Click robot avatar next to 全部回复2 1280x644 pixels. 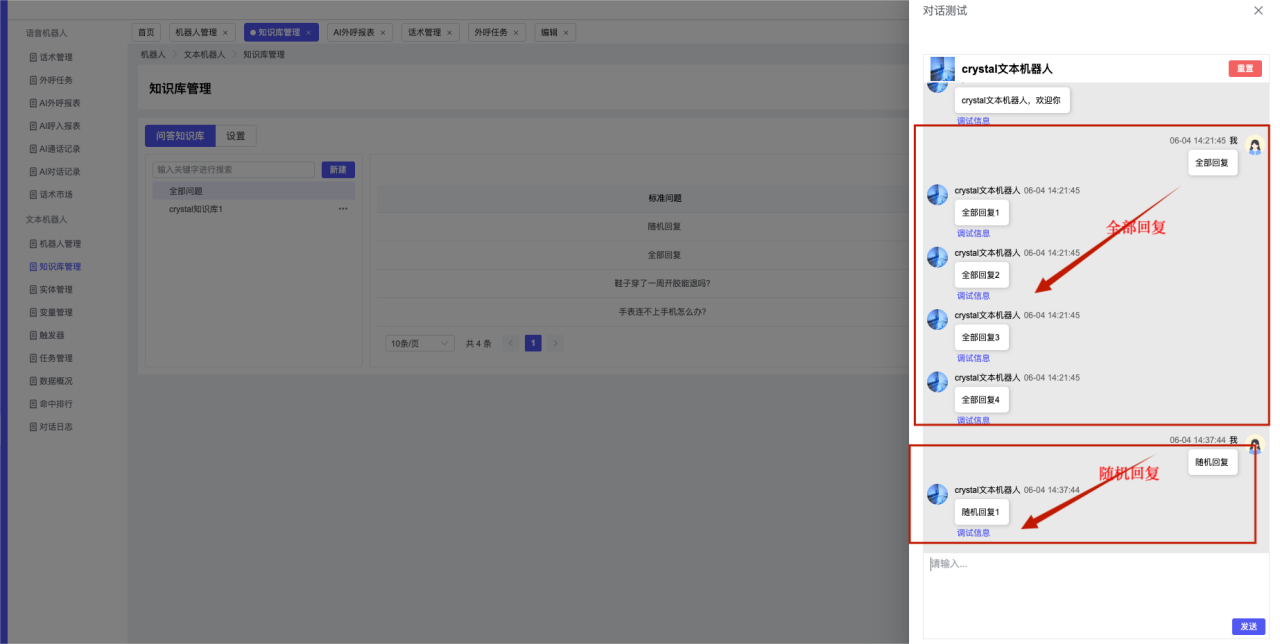point(937,257)
